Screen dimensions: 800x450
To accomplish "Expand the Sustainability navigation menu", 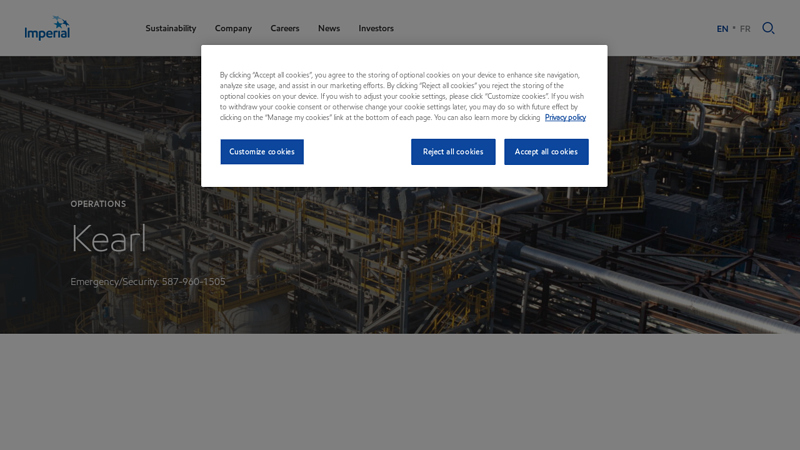I will [171, 29].
